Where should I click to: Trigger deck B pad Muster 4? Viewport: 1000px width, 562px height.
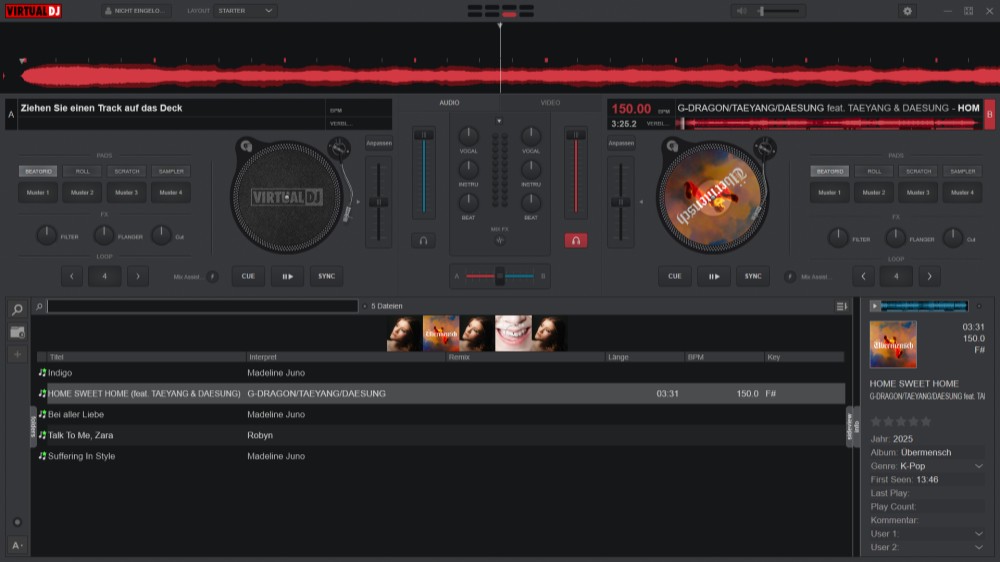962,193
